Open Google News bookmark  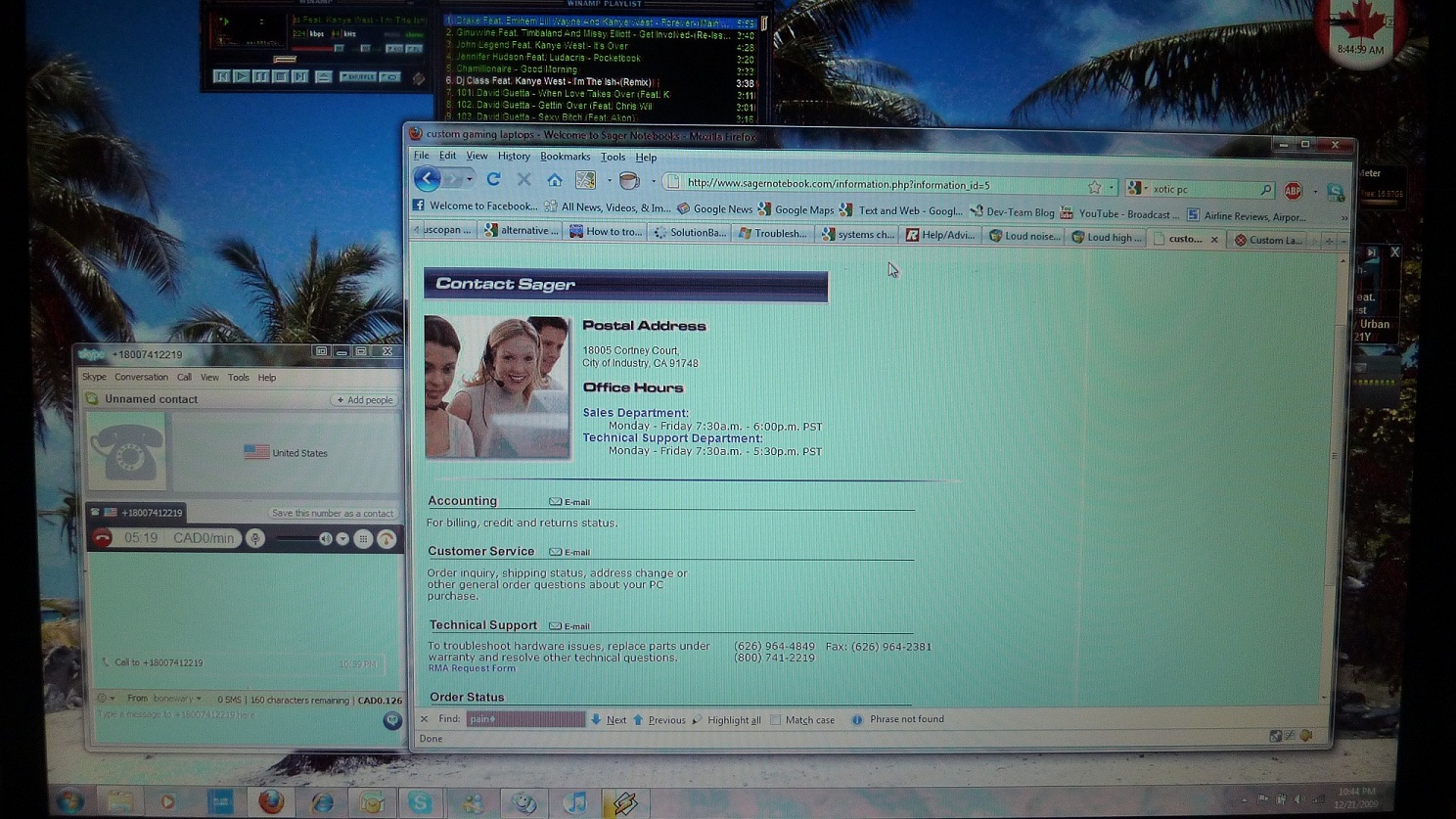pyautogui.click(x=714, y=208)
